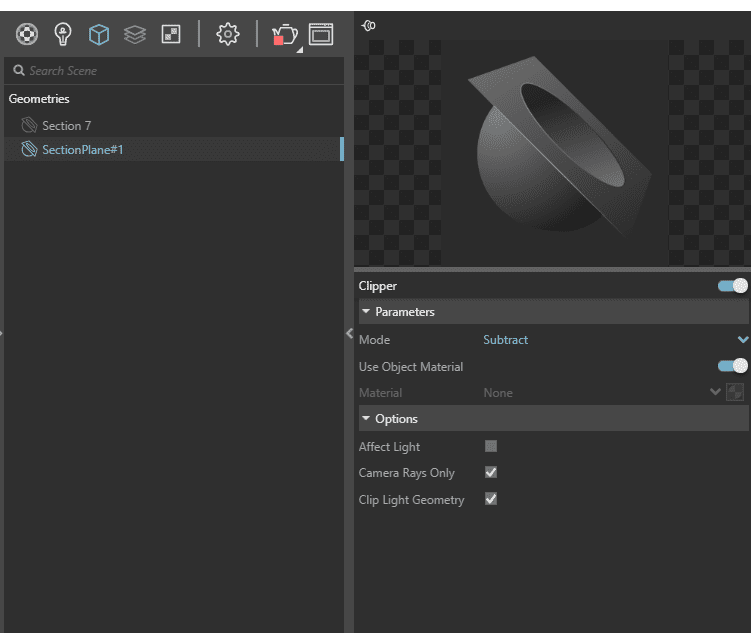Uncheck Camera Rays Only checkbox
Viewport: 751px width, 633px height.
491,472
